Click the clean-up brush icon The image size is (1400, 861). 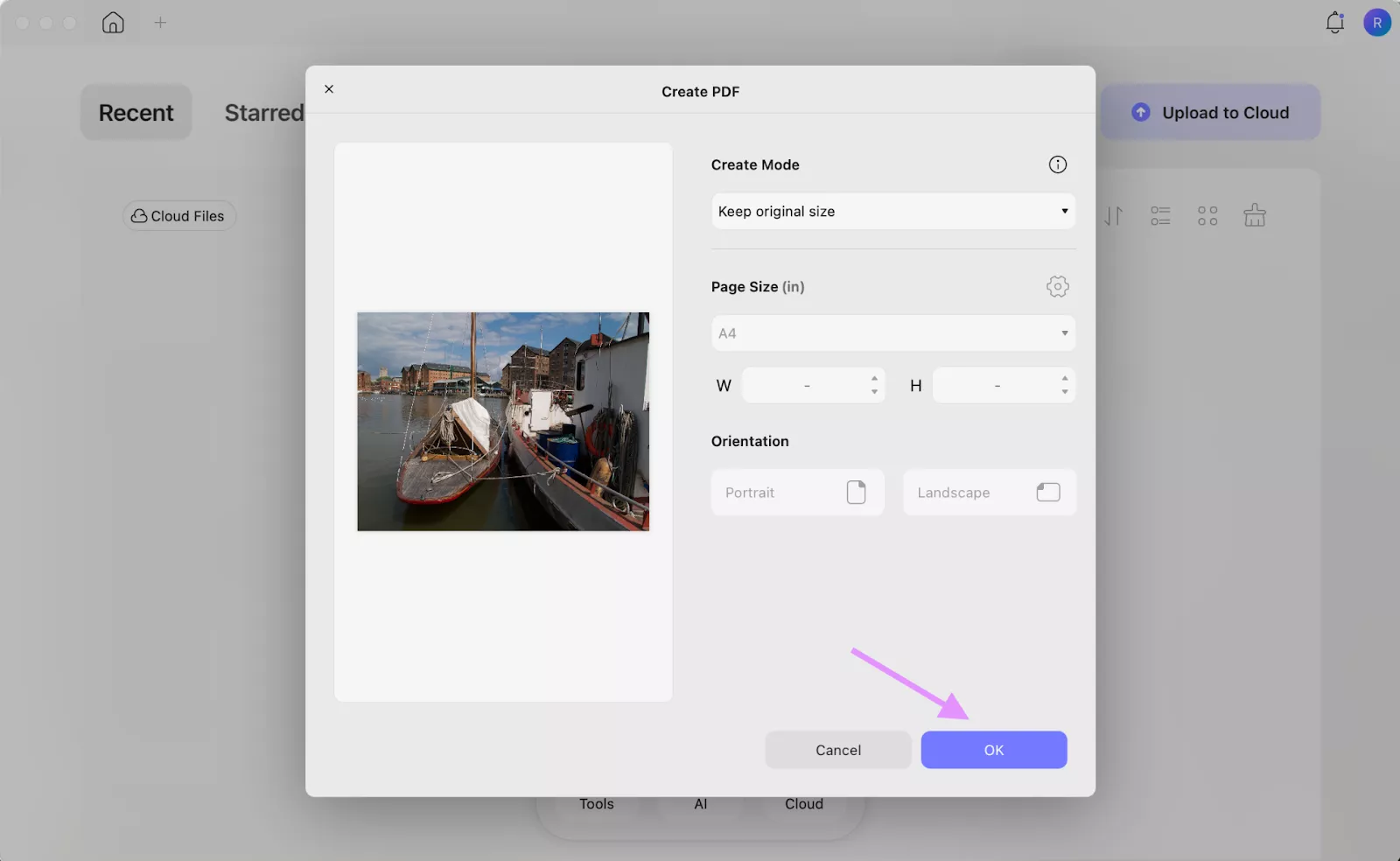[1256, 215]
